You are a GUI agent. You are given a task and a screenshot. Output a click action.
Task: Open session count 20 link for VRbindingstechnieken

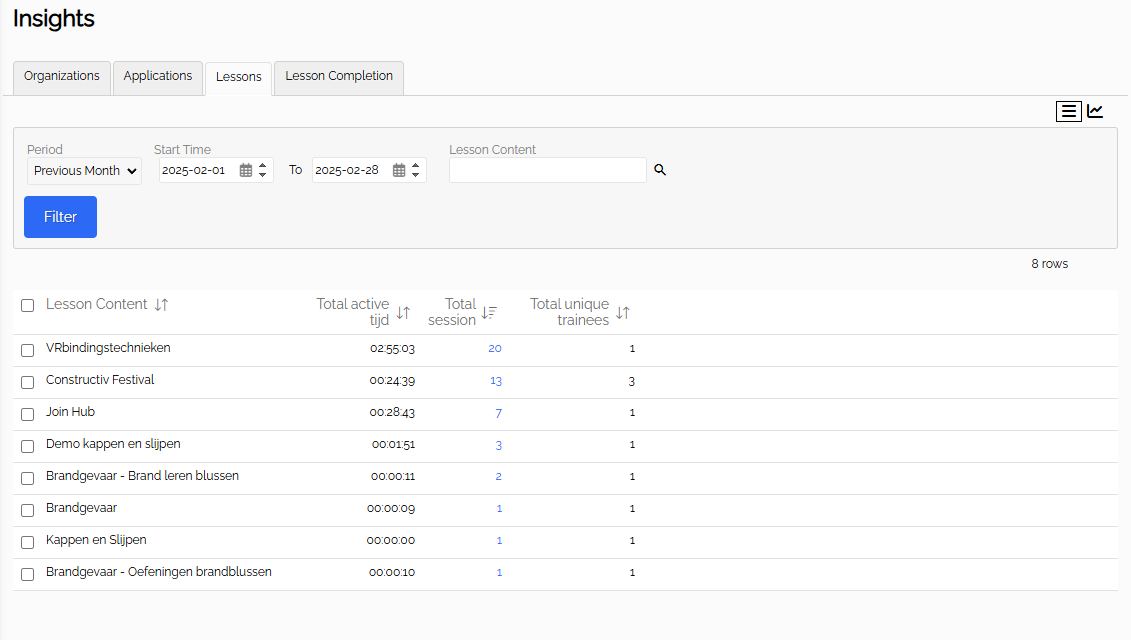coord(495,349)
